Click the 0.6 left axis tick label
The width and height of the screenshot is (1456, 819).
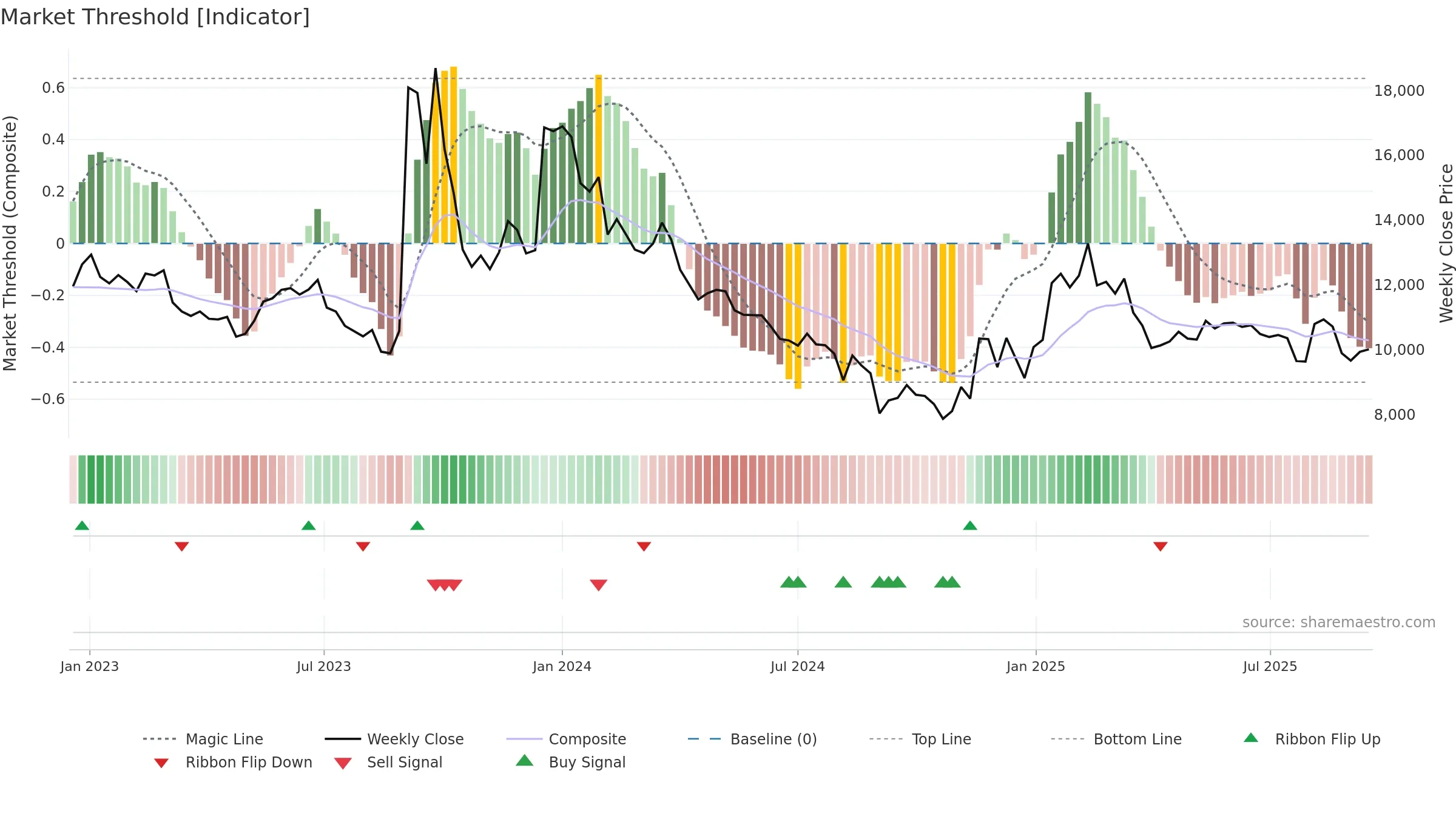click(53, 88)
